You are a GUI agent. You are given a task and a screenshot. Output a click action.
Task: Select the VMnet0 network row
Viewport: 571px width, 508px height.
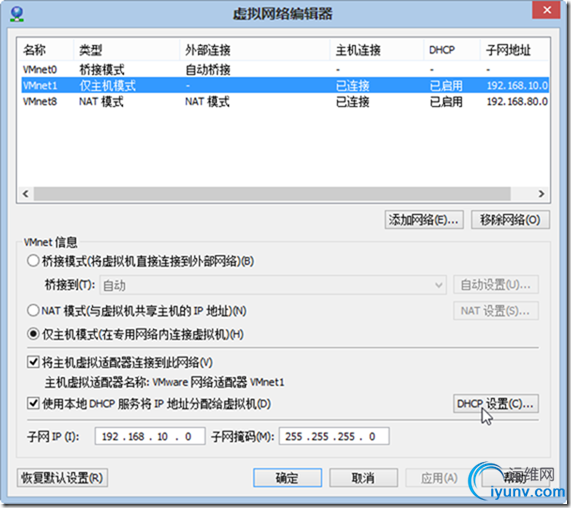(285, 69)
